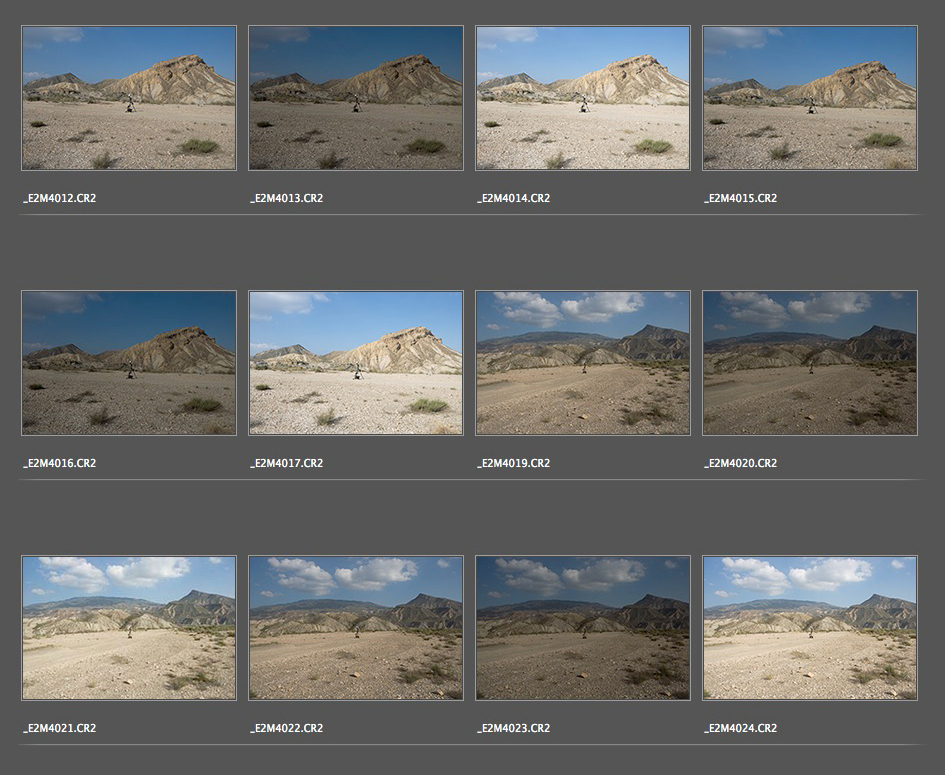Viewport: 945px width, 775px height.
Task: Click the filename label _E2M4017.CR2
Action: 287,463
